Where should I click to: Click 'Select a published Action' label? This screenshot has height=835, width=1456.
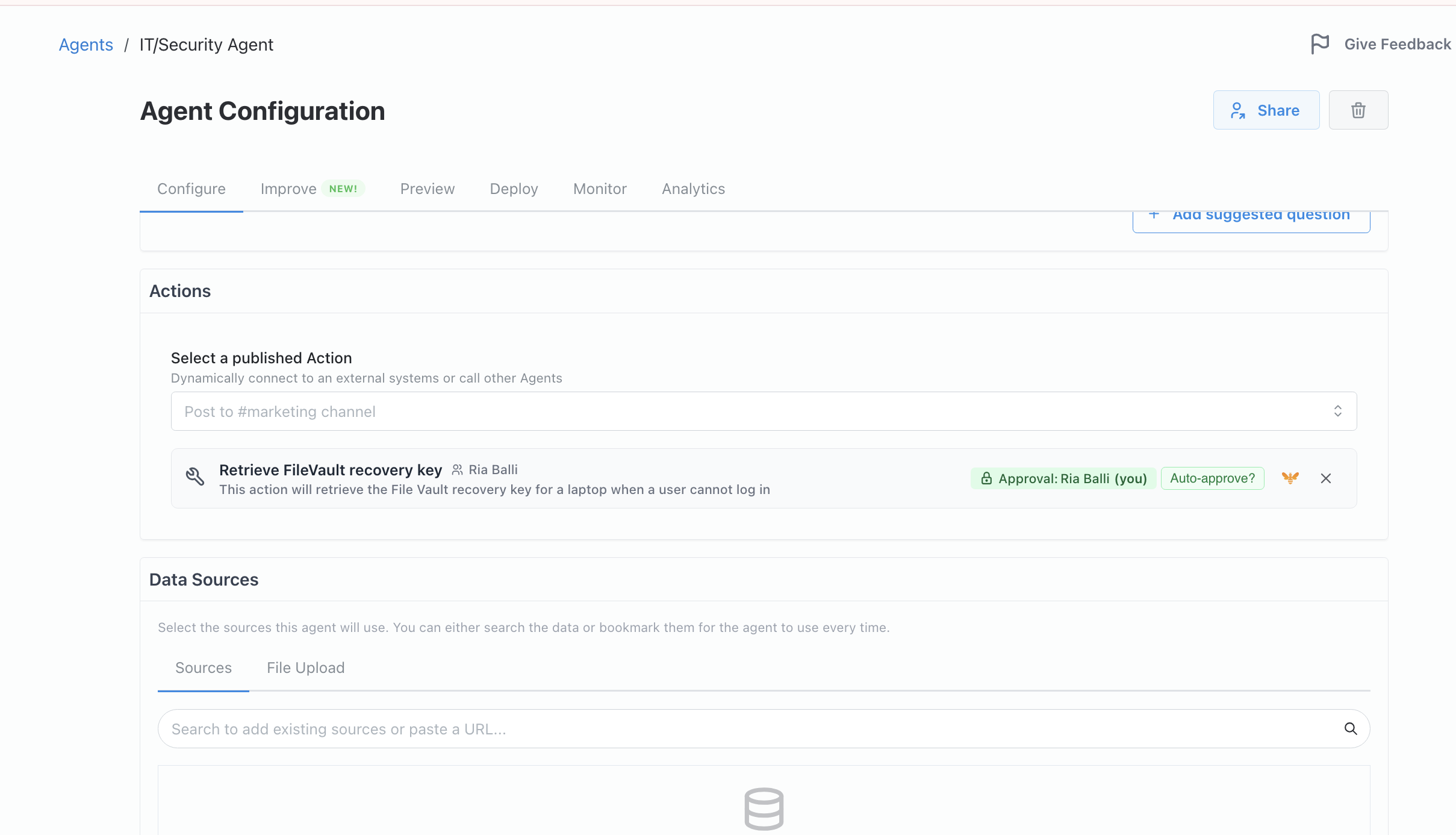tap(261, 358)
